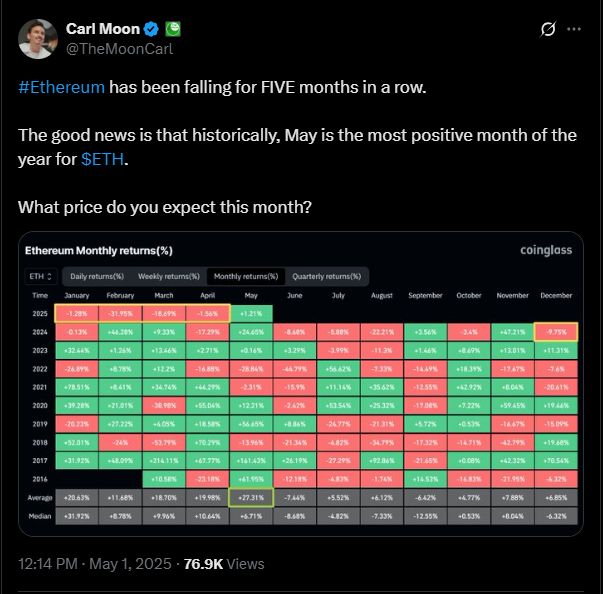Click the Carl Moon display name
The image size is (603, 594).
pos(101,28)
